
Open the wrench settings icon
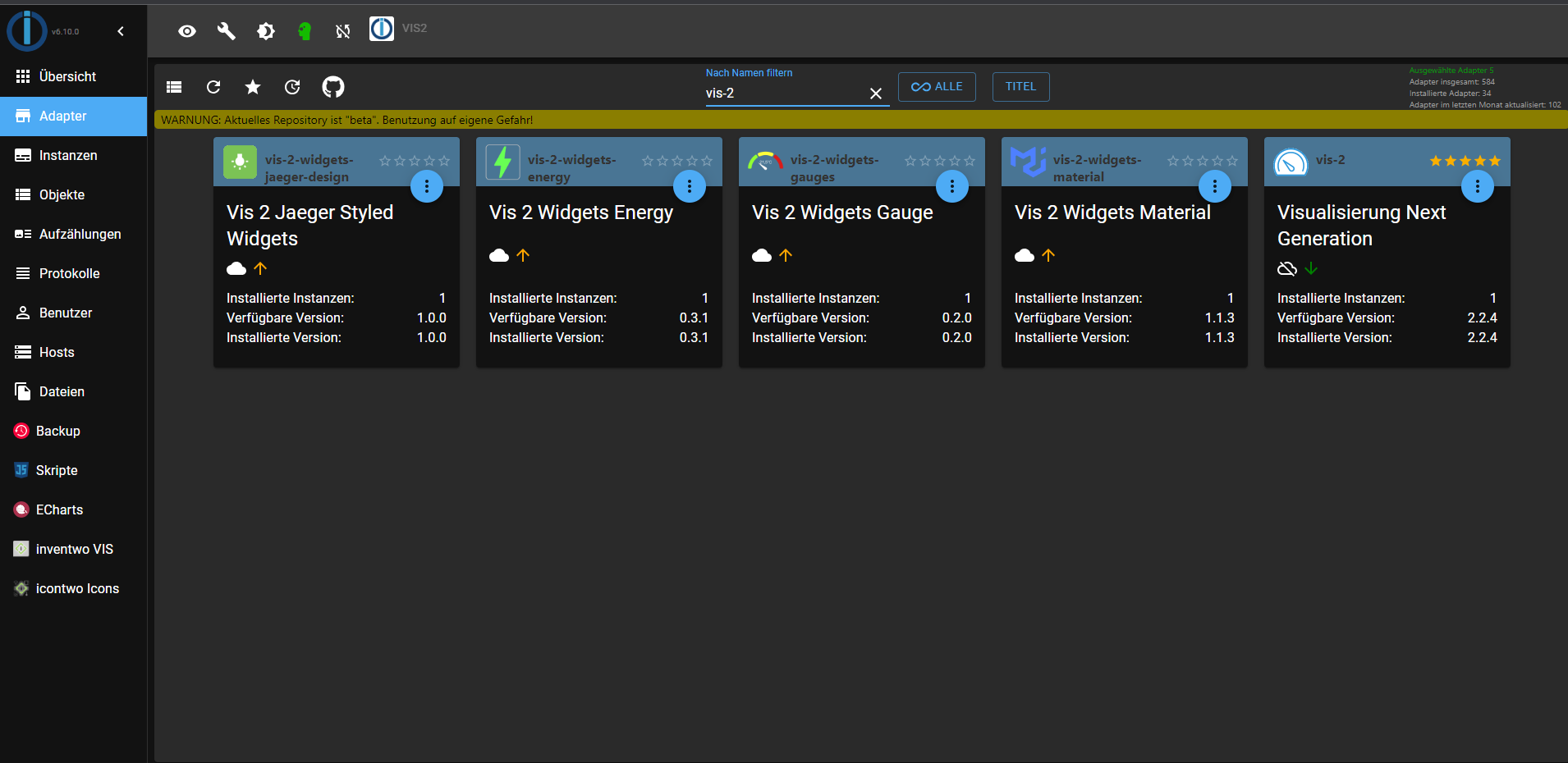pyautogui.click(x=226, y=31)
